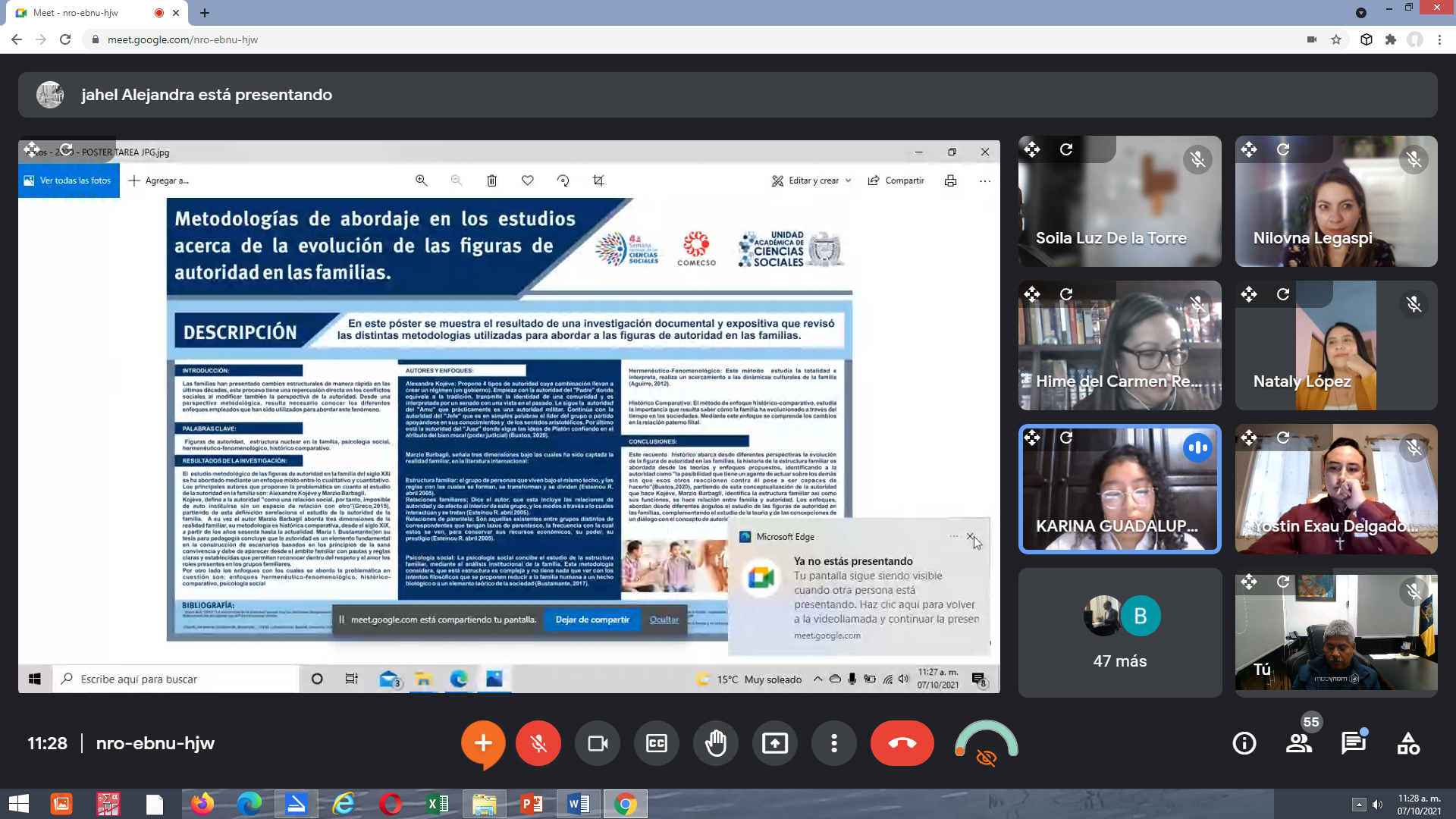Click refresh icon on Tú tile
Viewport: 1456px width, 819px height.
pyautogui.click(x=1283, y=582)
